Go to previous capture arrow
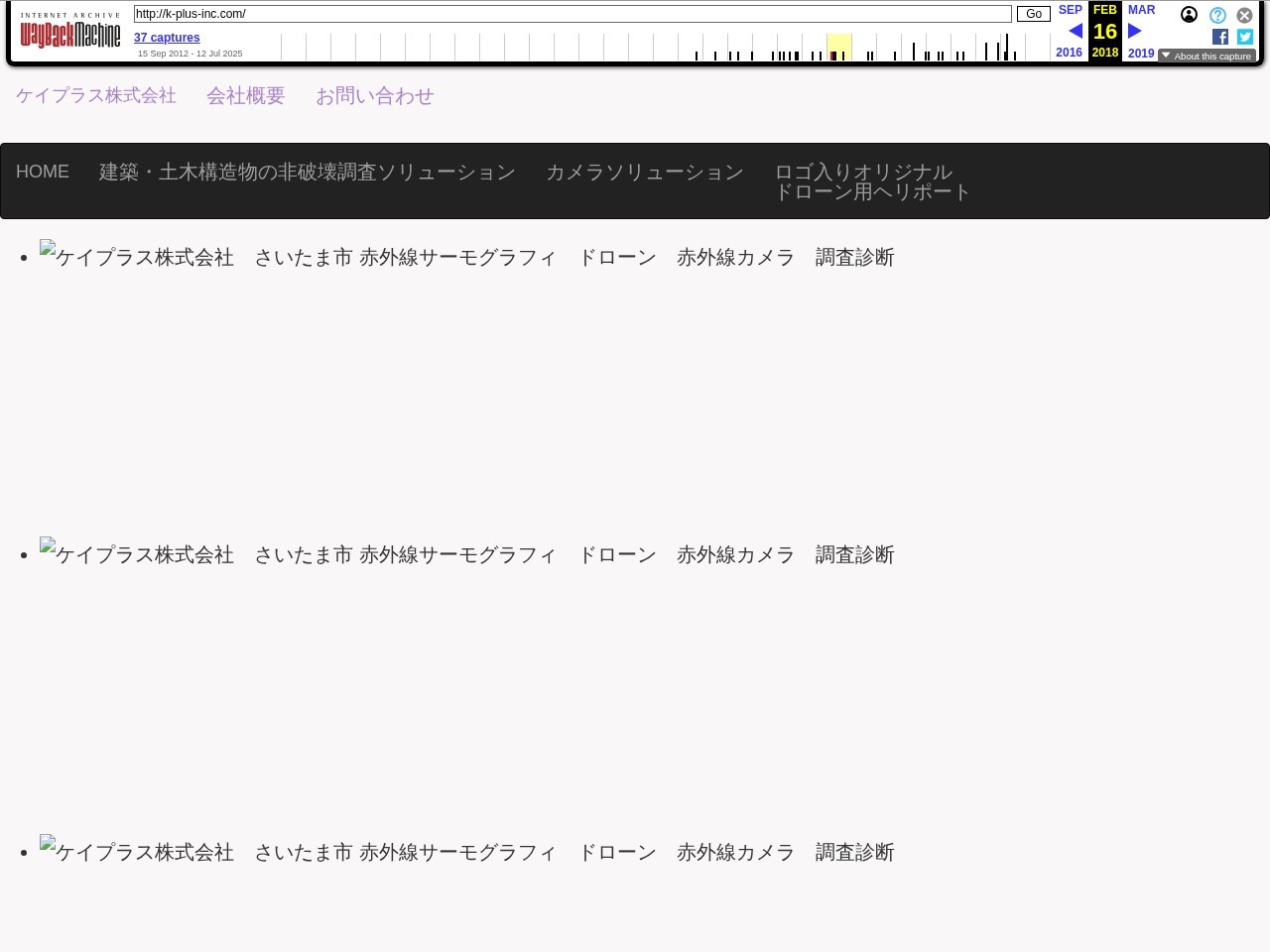1270x952 pixels. pyautogui.click(x=1076, y=31)
